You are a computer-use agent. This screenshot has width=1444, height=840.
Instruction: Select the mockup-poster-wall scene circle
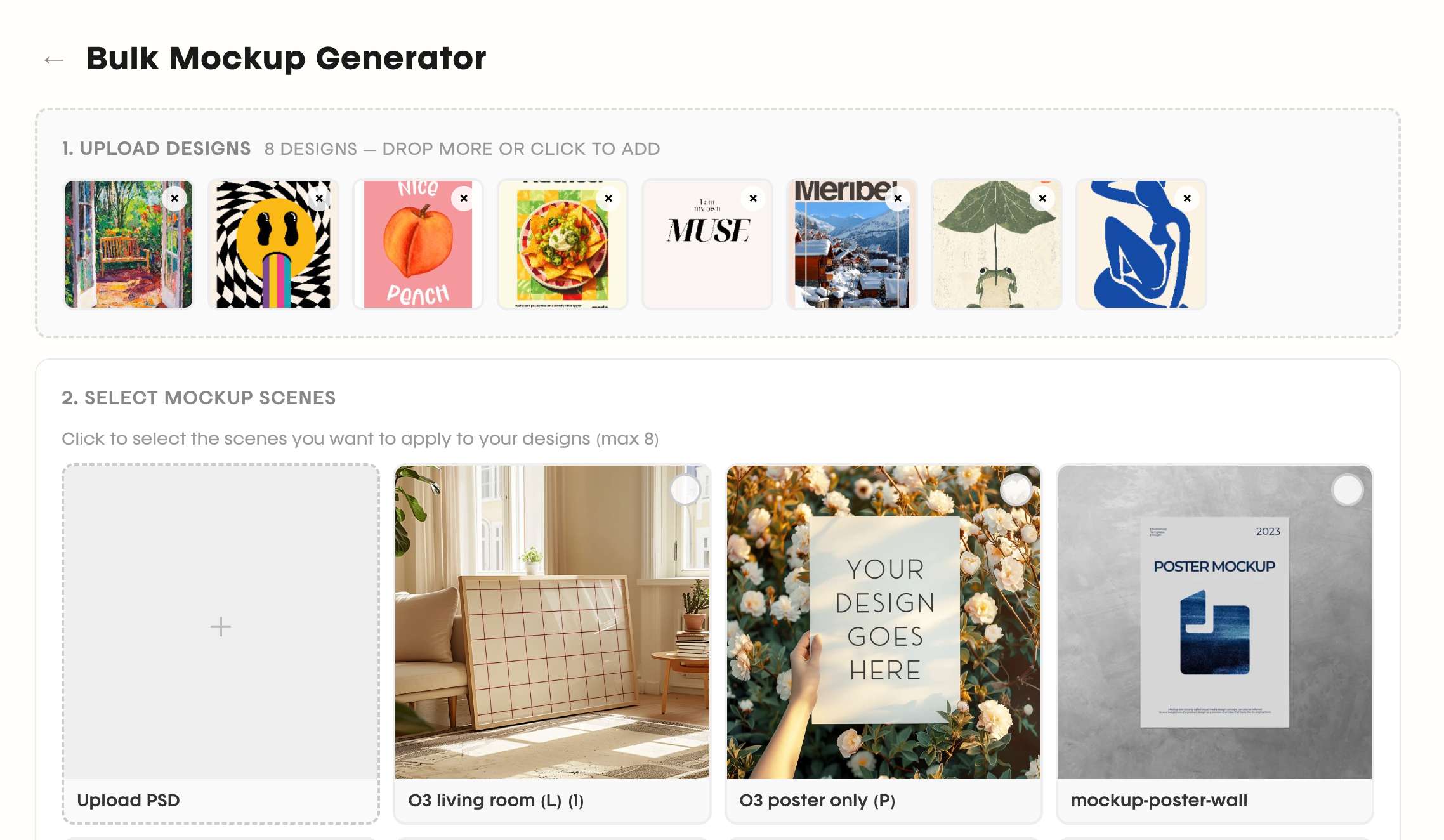tap(1348, 490)
